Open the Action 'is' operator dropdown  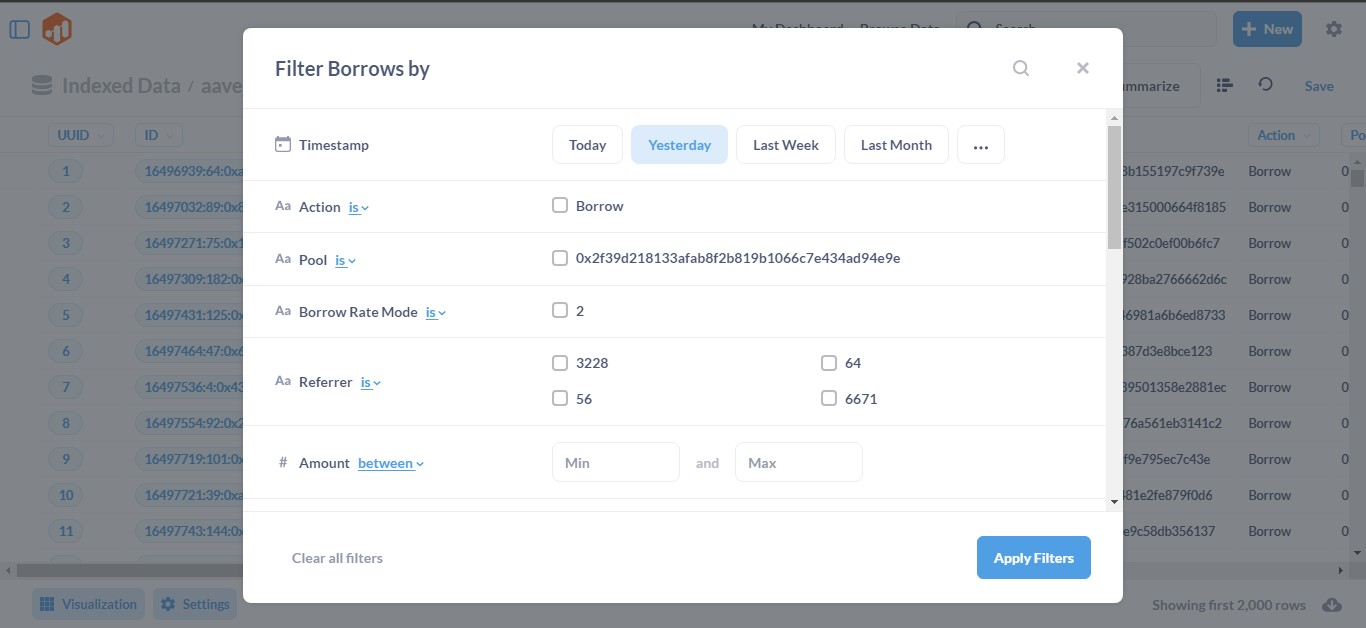click(358, 207)
